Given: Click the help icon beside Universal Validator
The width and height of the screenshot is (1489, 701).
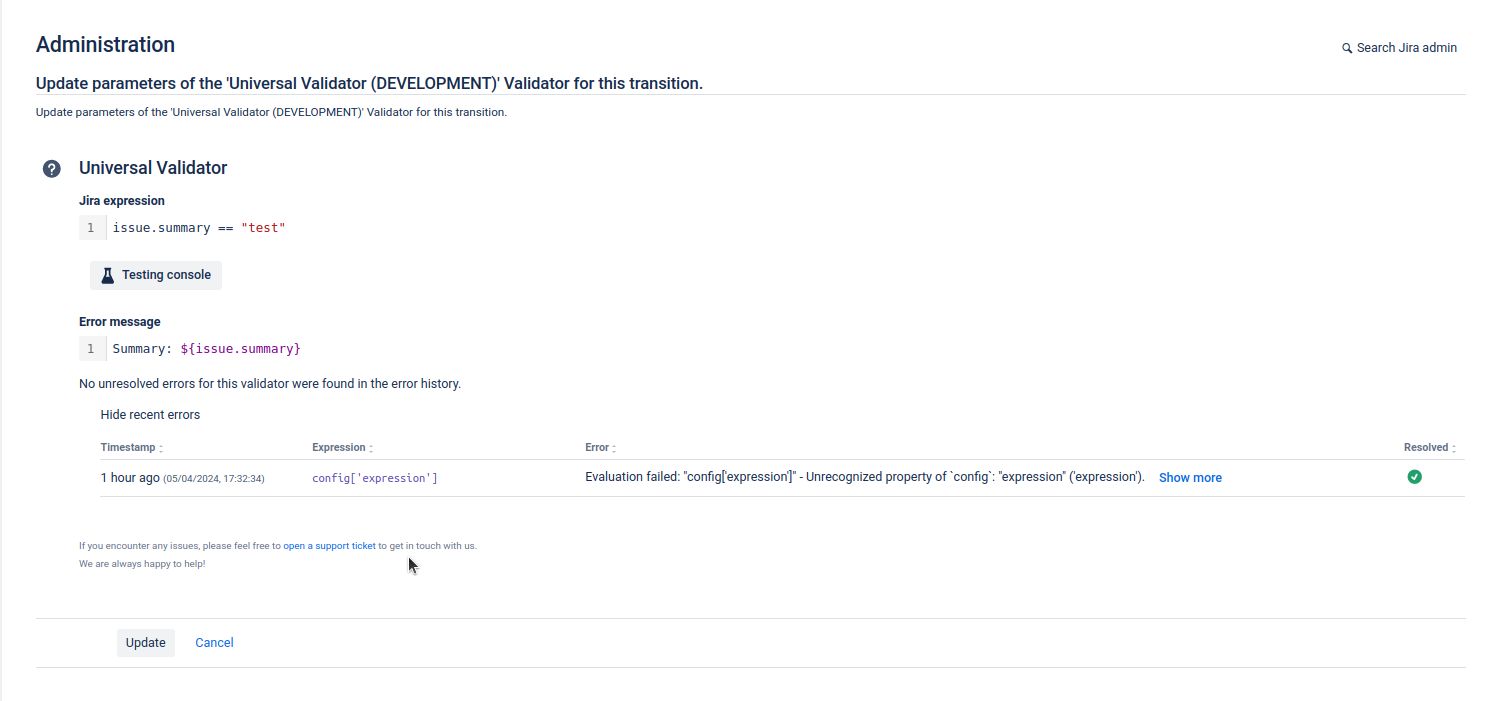Looking at the screenshot, I should pyautogui.click(x=51, y=168).
